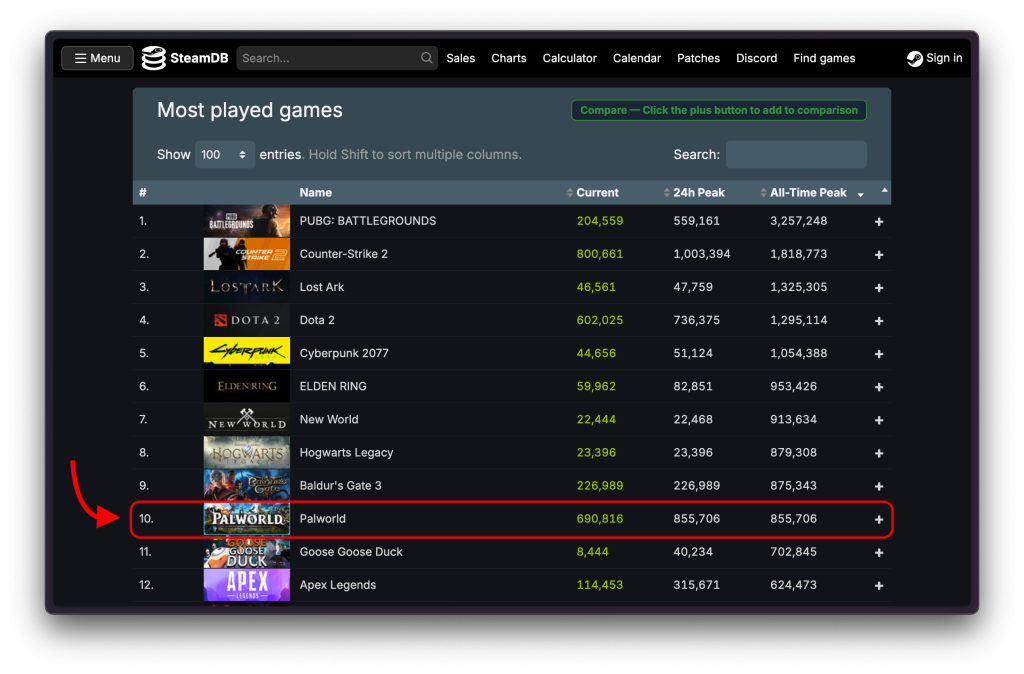
Task: Open the Counter-Strike 2 game thumbnail
Action: click(x=247, y=254)
